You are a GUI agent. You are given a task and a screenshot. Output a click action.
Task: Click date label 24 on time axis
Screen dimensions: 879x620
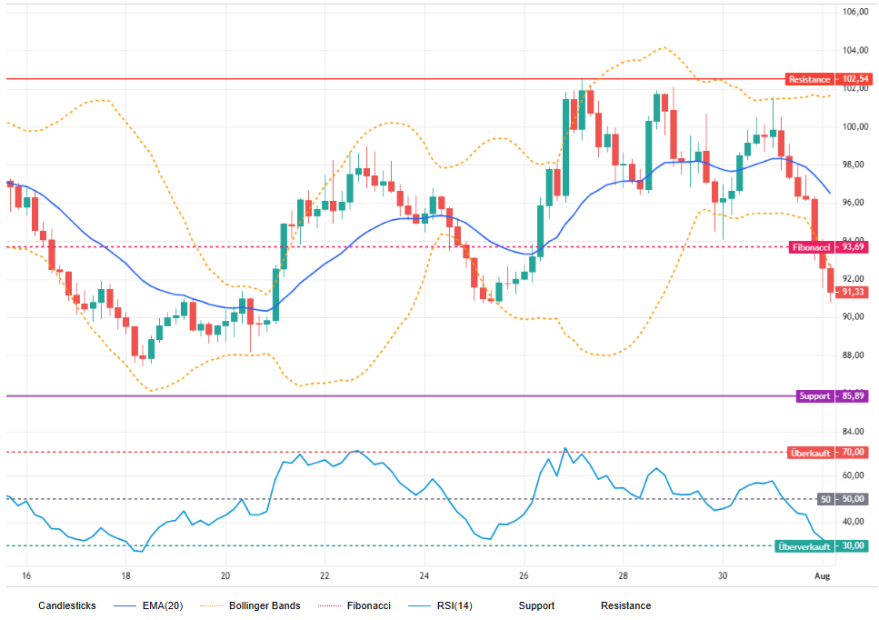pyautogui.click(x=424, y=576)
